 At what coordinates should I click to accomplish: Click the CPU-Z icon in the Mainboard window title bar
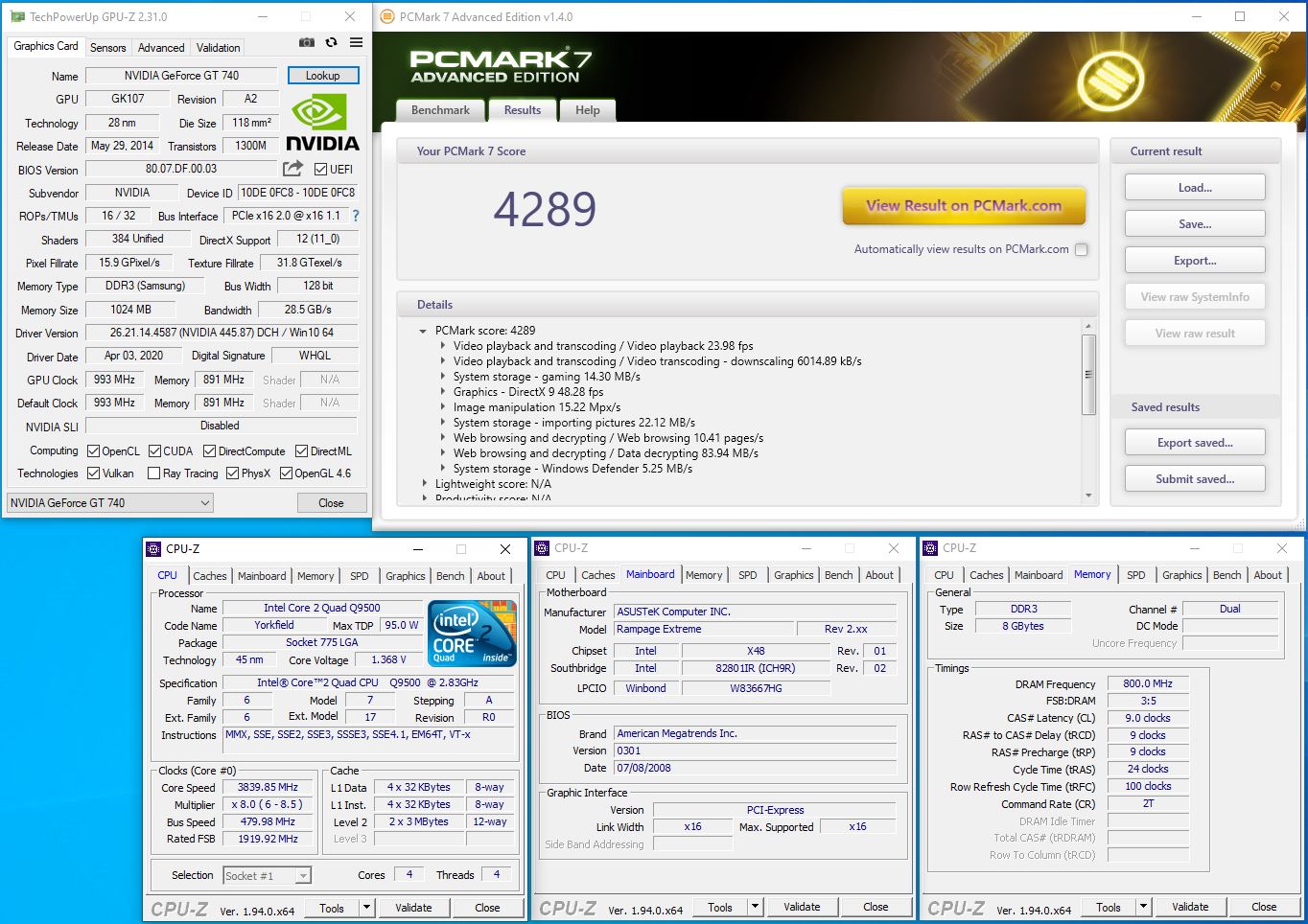(x=542, y=548)
